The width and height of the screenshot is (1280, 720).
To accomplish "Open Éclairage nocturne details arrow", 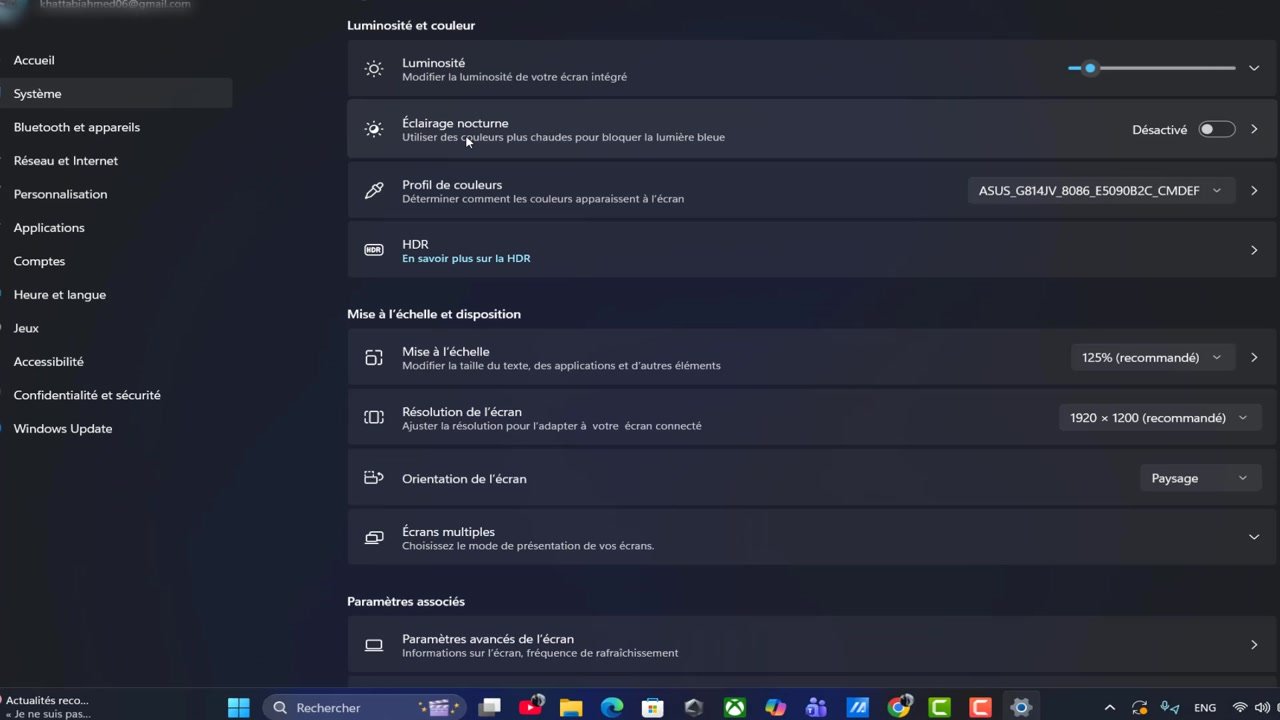I will click(1254, 129).
